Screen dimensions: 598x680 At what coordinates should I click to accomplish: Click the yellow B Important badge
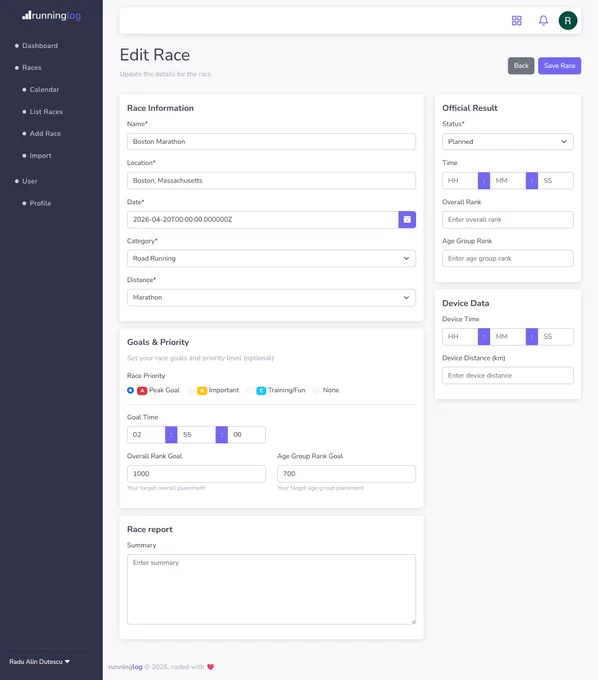click(202, 390)
